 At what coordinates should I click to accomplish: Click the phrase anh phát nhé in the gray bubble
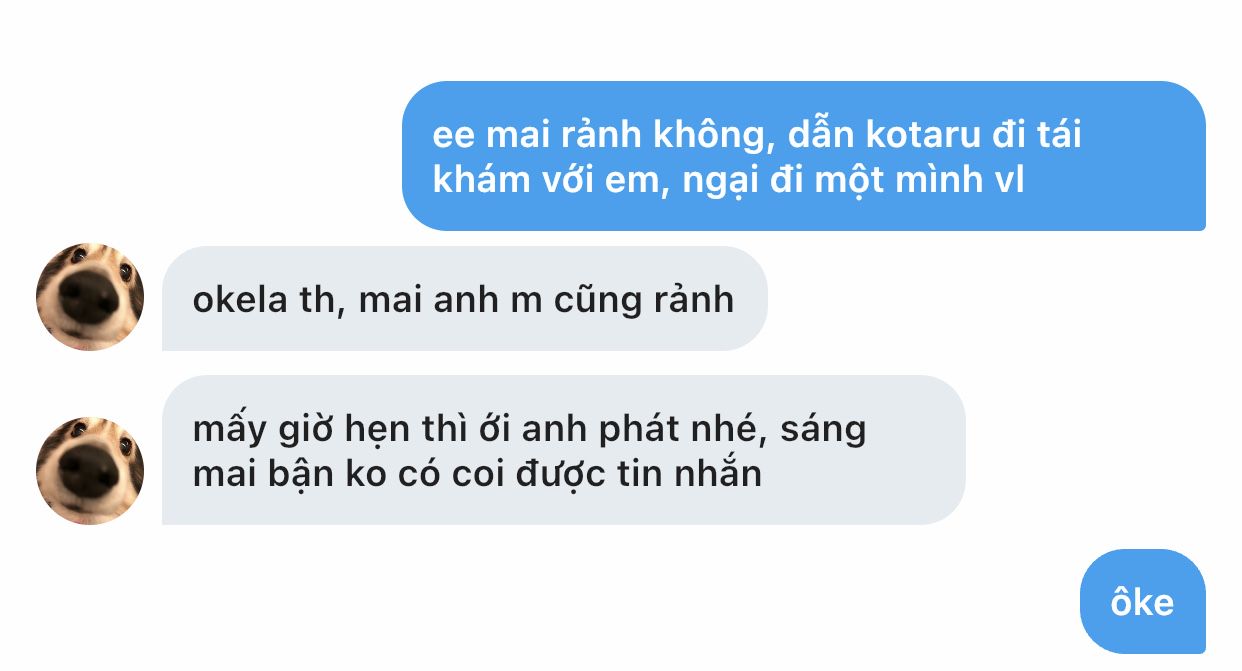[x=660, y=430]
